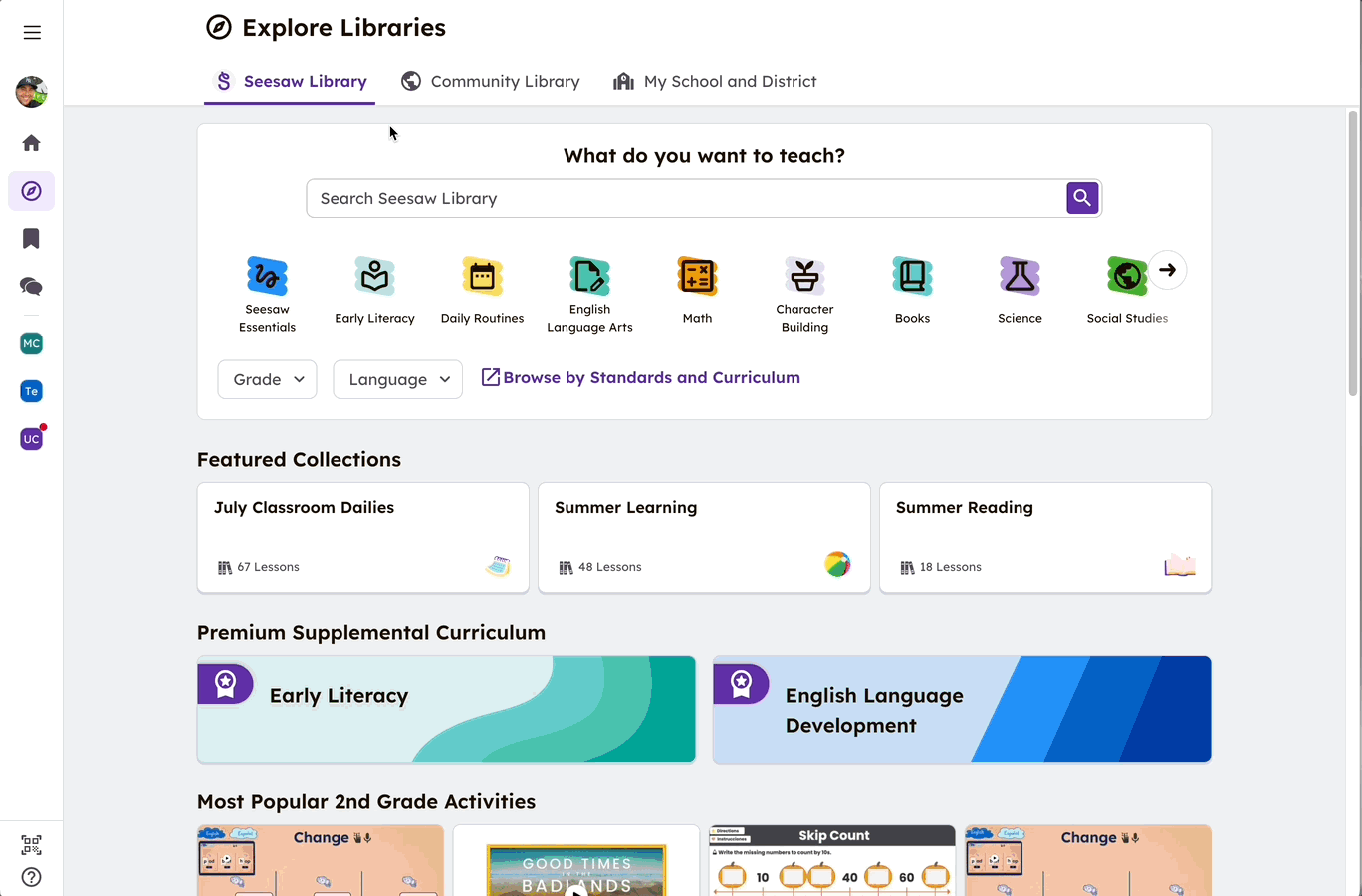The height and width of the screenshot is (896, 1362).
Task: Select Math category
Action: tap(697, 290)
